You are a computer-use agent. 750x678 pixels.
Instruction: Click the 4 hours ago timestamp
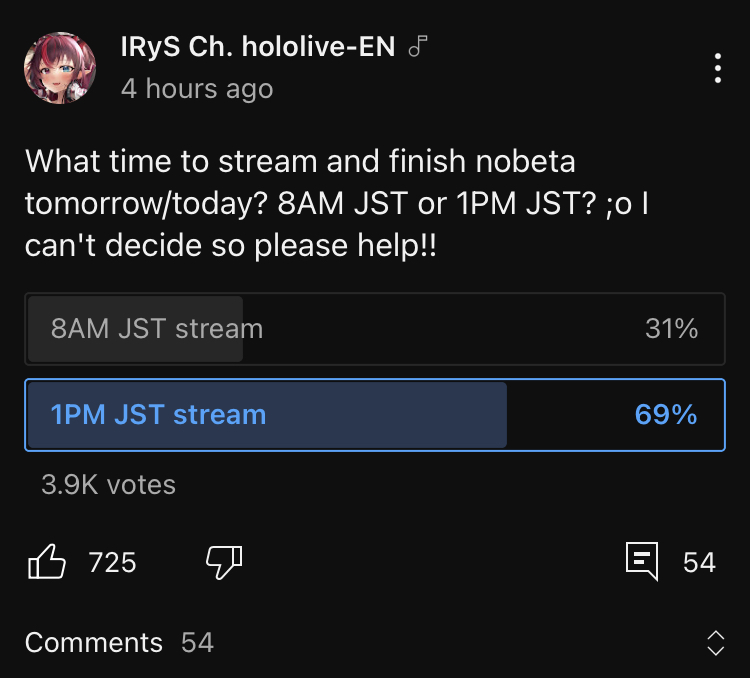[197, 89]
